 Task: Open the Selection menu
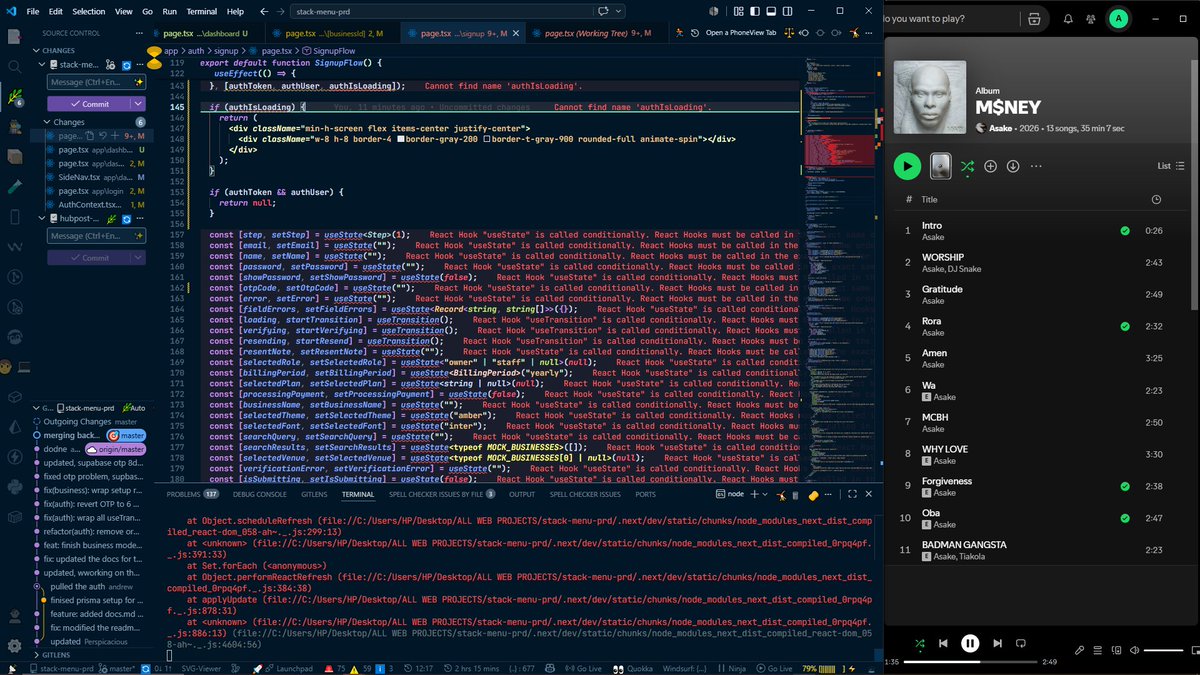tap(88, 11)
